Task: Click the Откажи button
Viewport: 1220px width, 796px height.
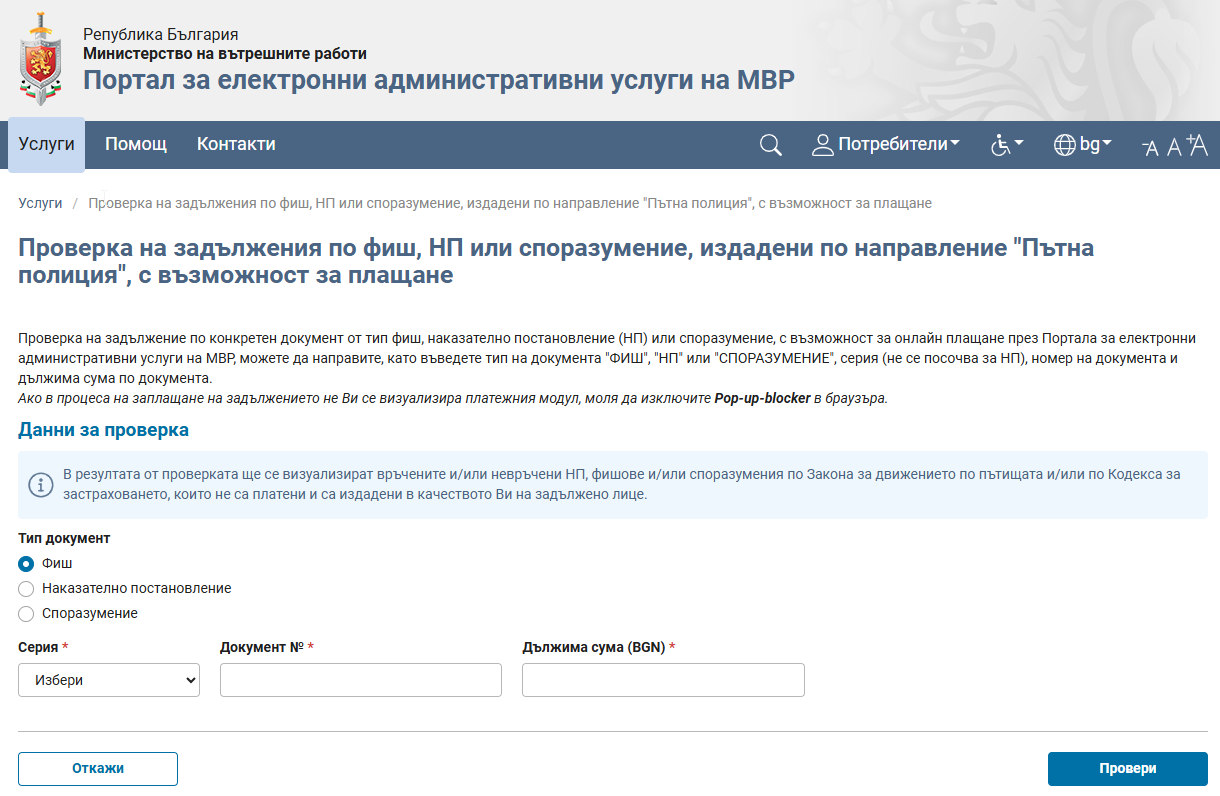Action: click(x=98, y=769)
